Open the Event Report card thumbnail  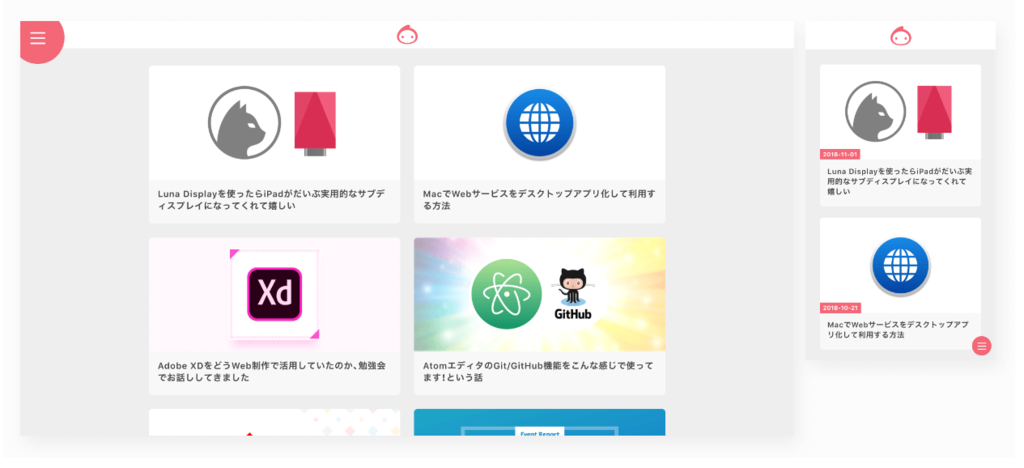[x=539, y=422]
